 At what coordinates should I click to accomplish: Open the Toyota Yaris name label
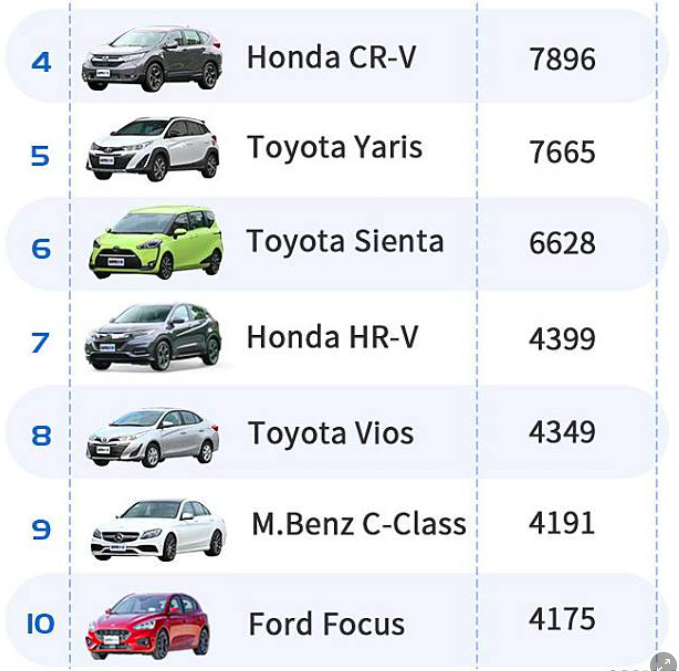pos(335,148)
